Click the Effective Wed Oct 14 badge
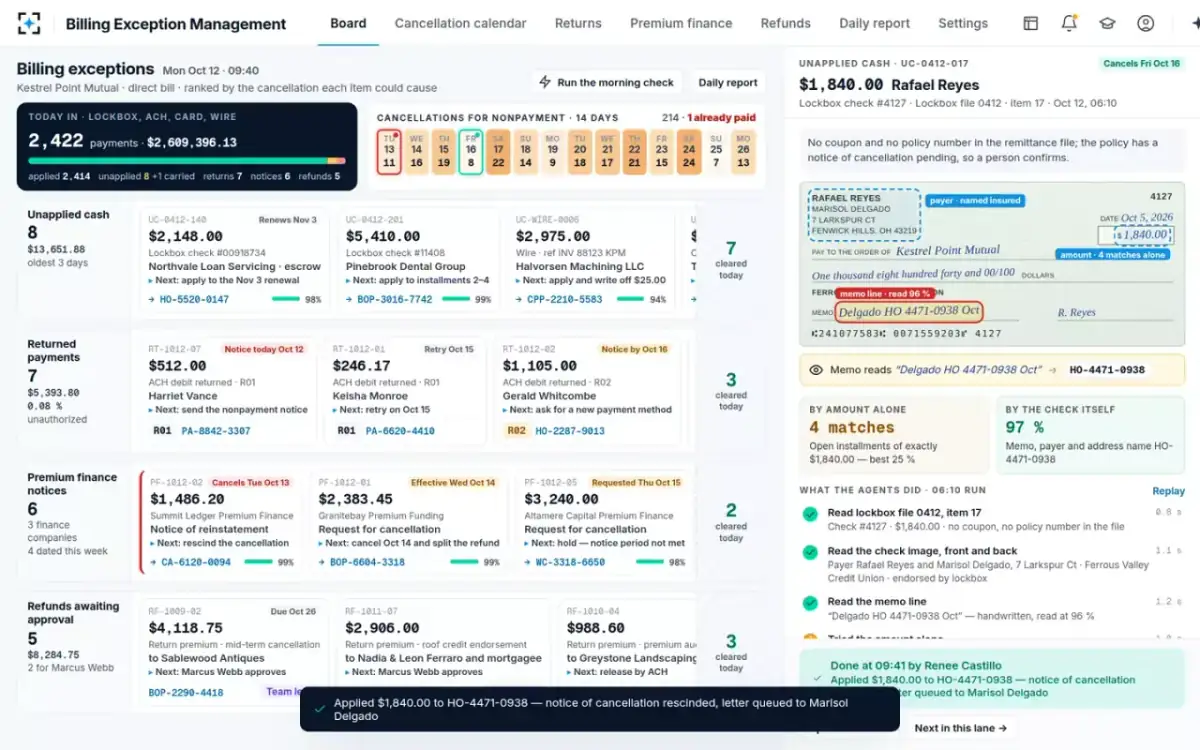The height and width of the screenshot is (750, 1200). pos(452,483)
